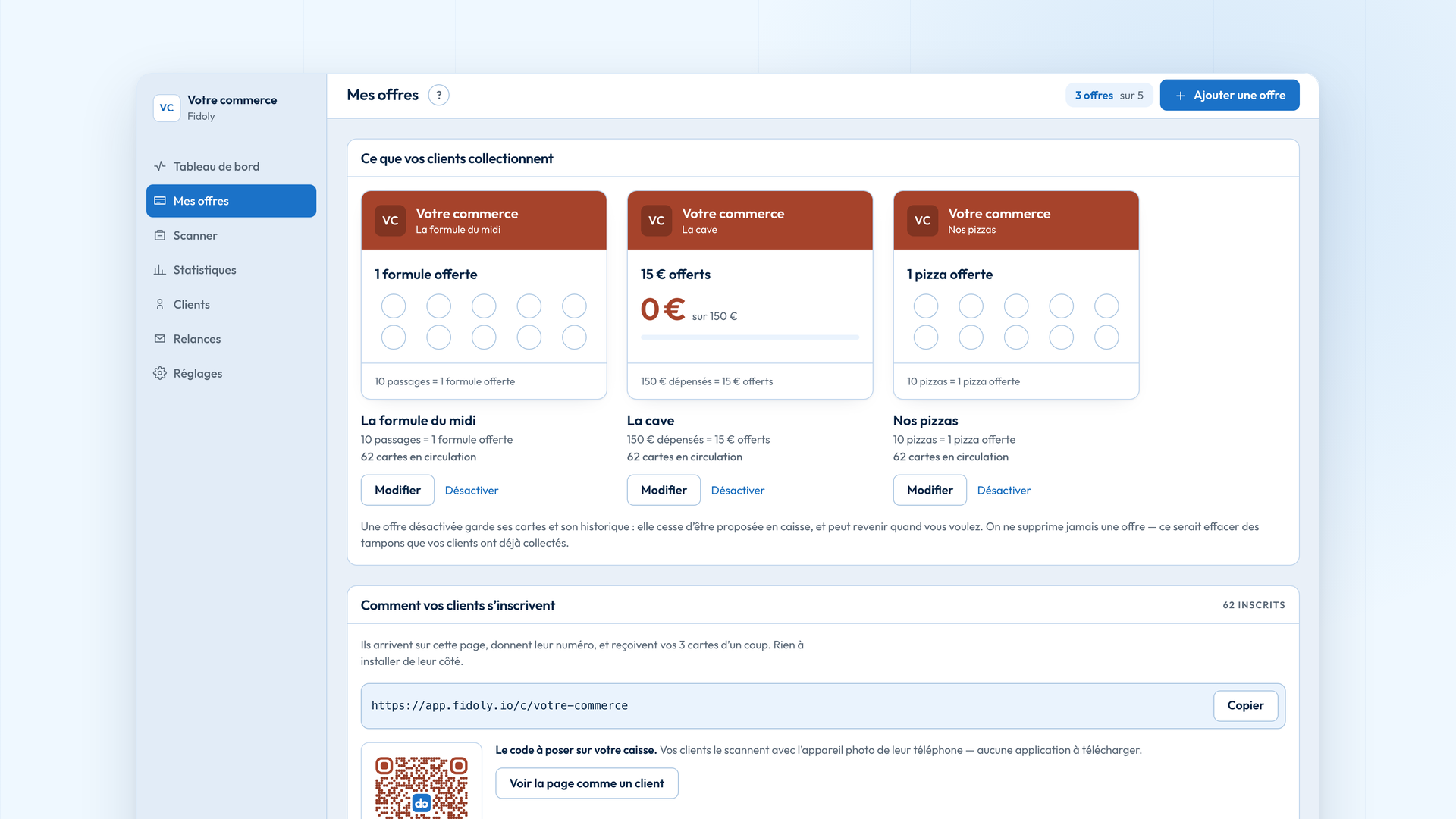Click the 62 INSCRITS label

coord(1254,605)
